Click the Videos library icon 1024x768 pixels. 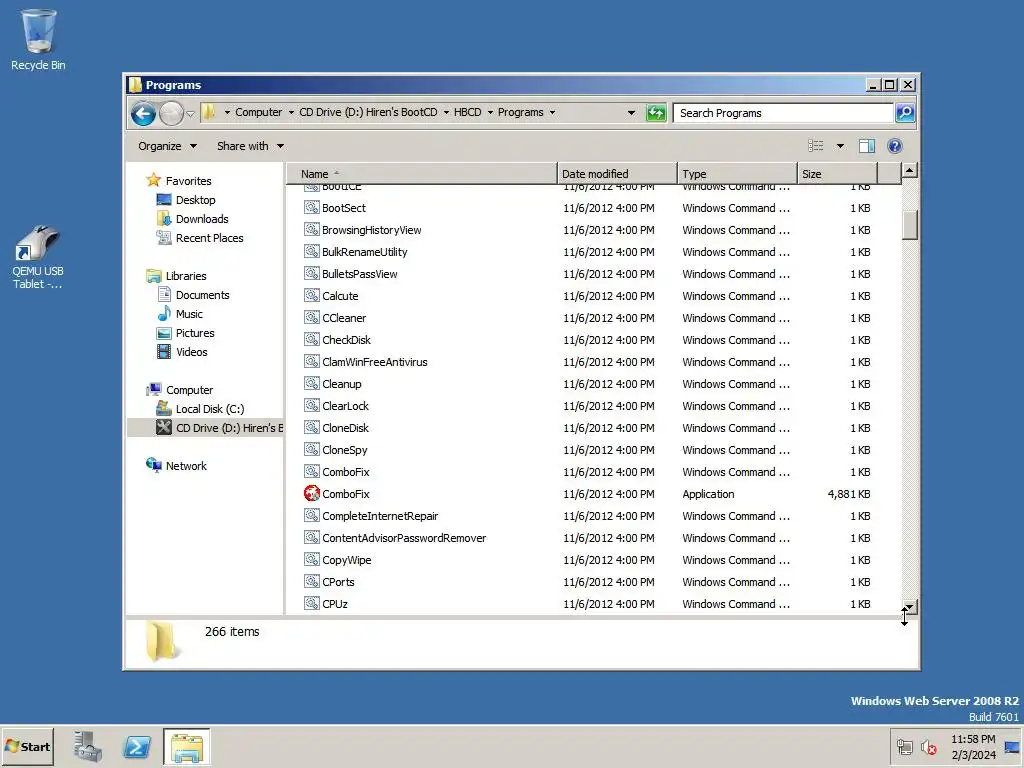(164, 351)
